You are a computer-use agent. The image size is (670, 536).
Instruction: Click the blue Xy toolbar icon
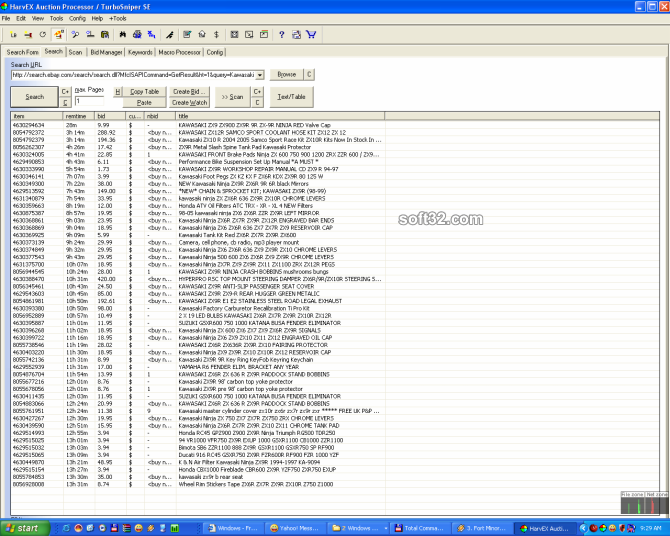click(x=152, y=35)
